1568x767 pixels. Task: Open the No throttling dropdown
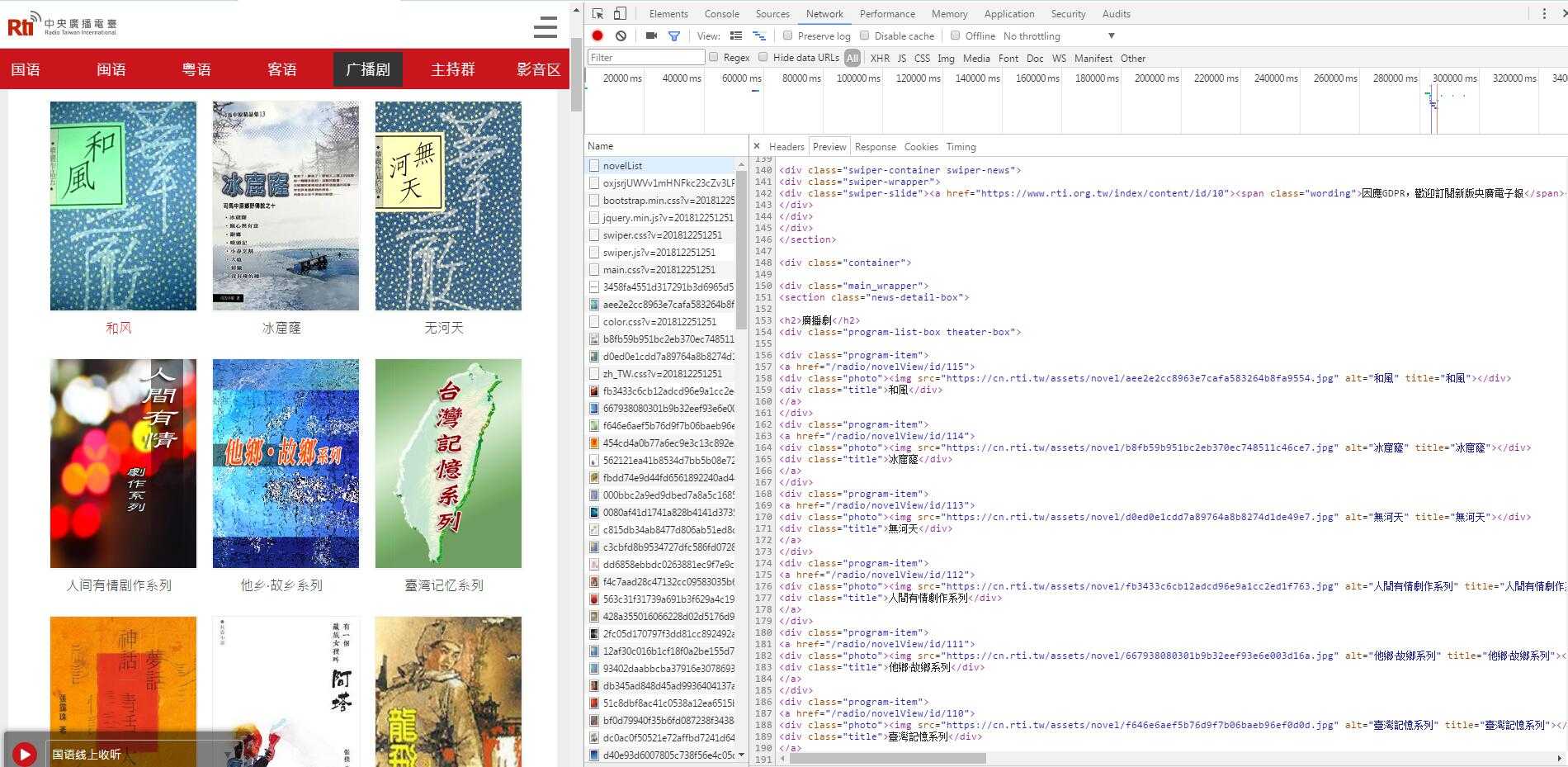(1059, 36)
